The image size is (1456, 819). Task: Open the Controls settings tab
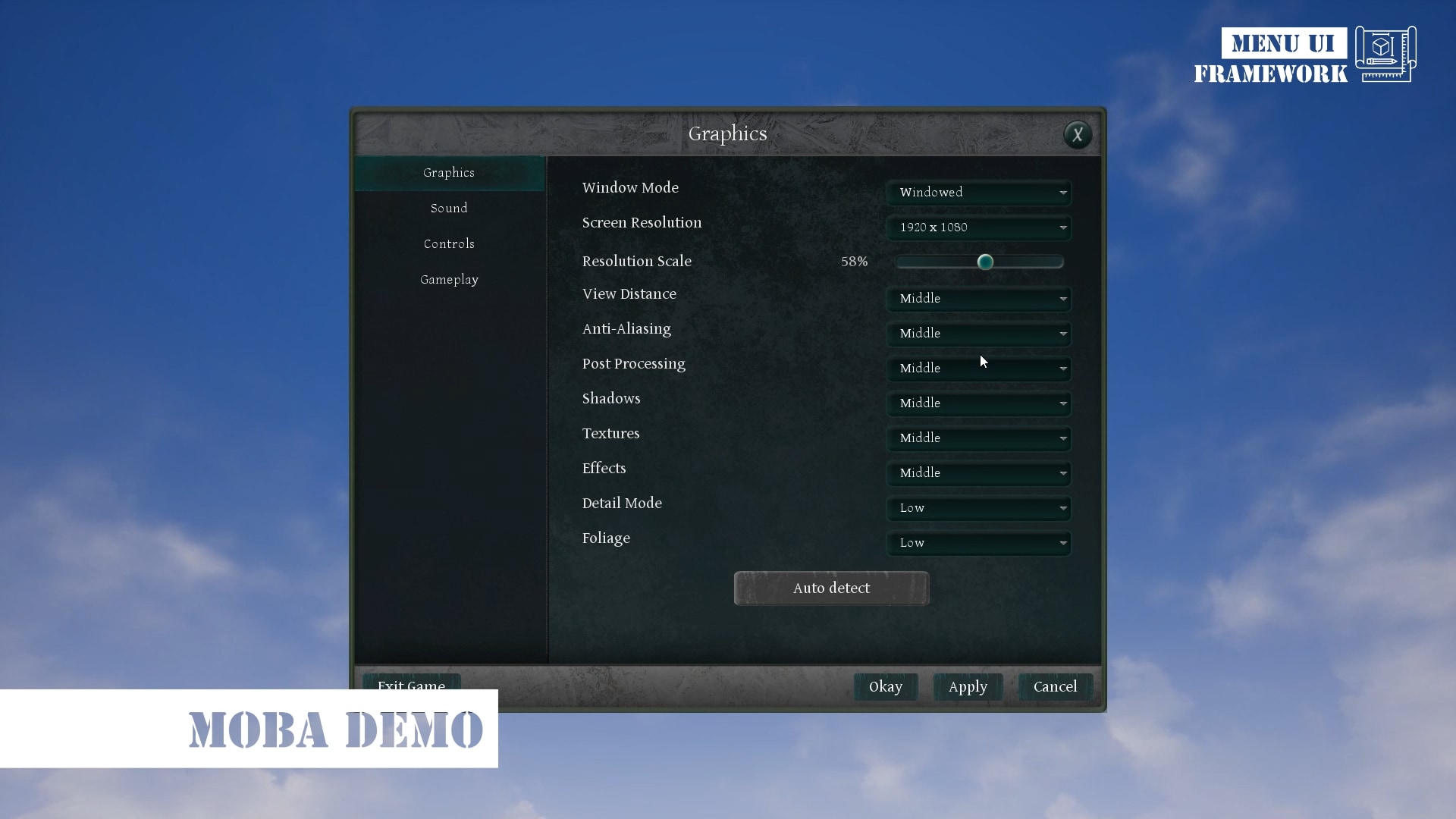448,243
